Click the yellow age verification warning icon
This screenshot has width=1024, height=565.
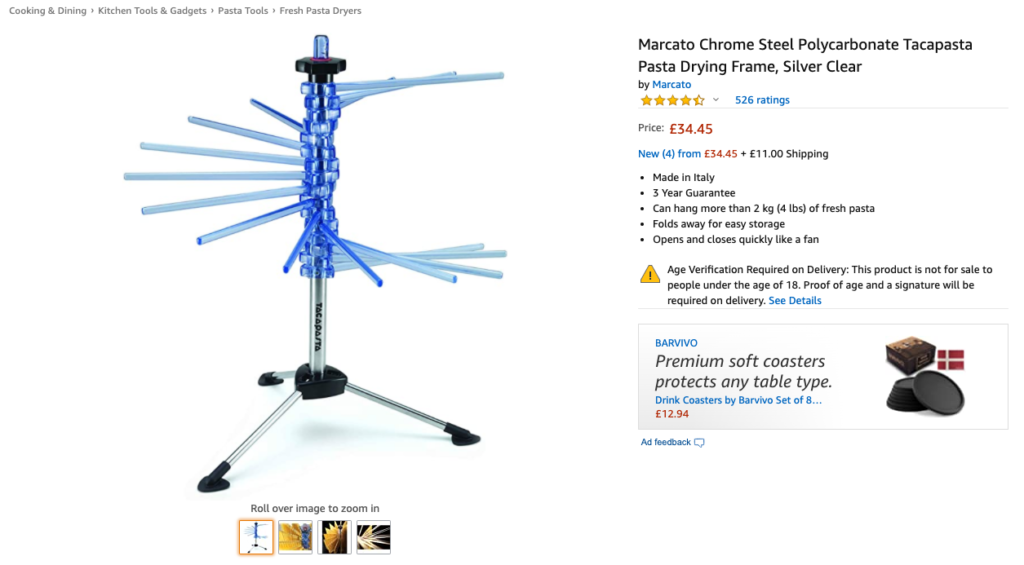pyautogui.click(x=650, y=274)
